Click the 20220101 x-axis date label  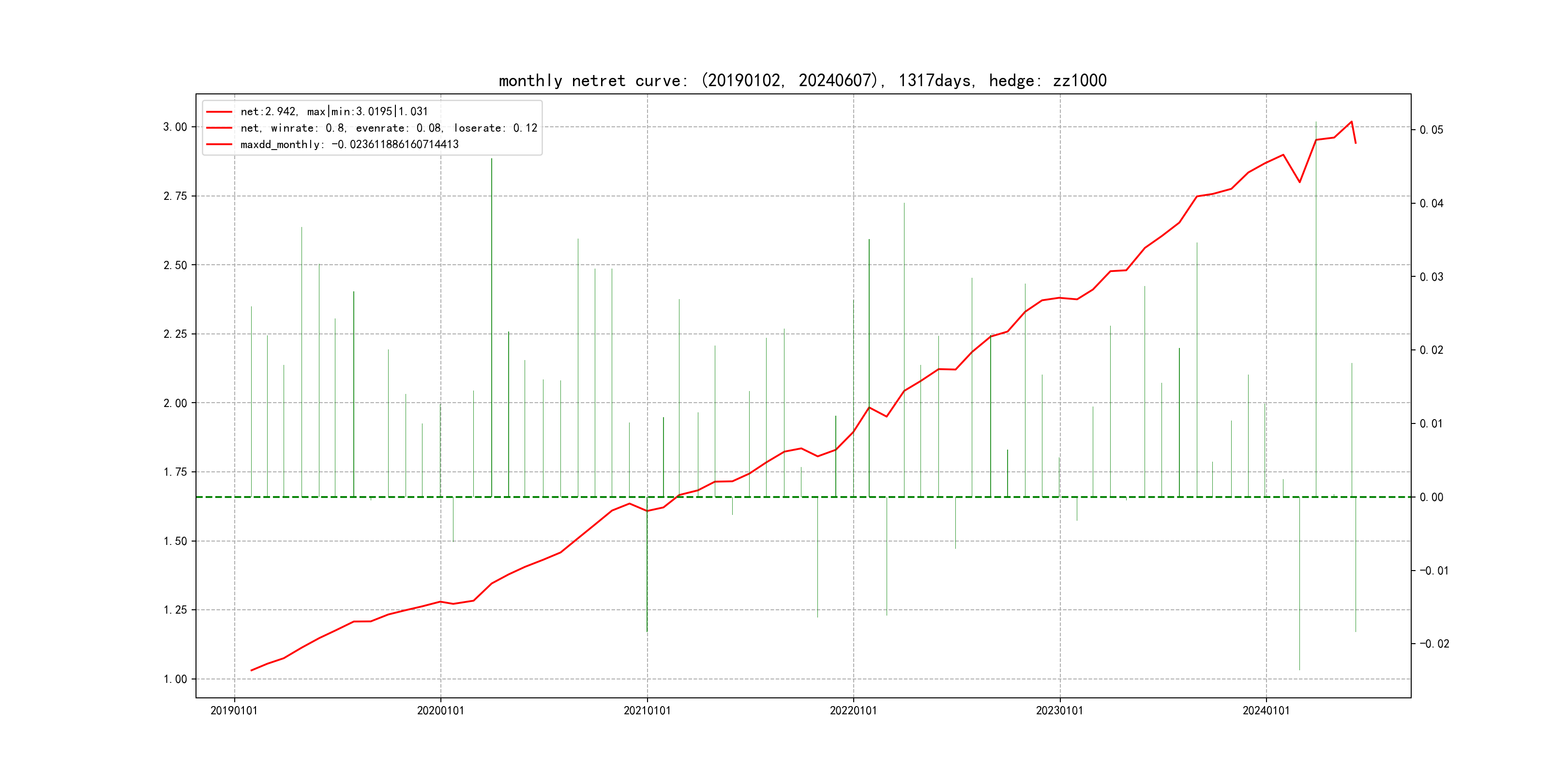[x=853, y=710]
